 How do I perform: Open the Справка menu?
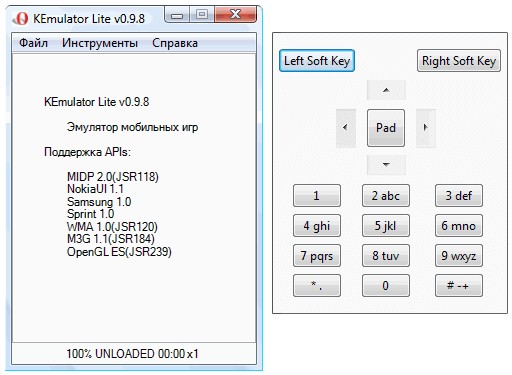(175, 43)
